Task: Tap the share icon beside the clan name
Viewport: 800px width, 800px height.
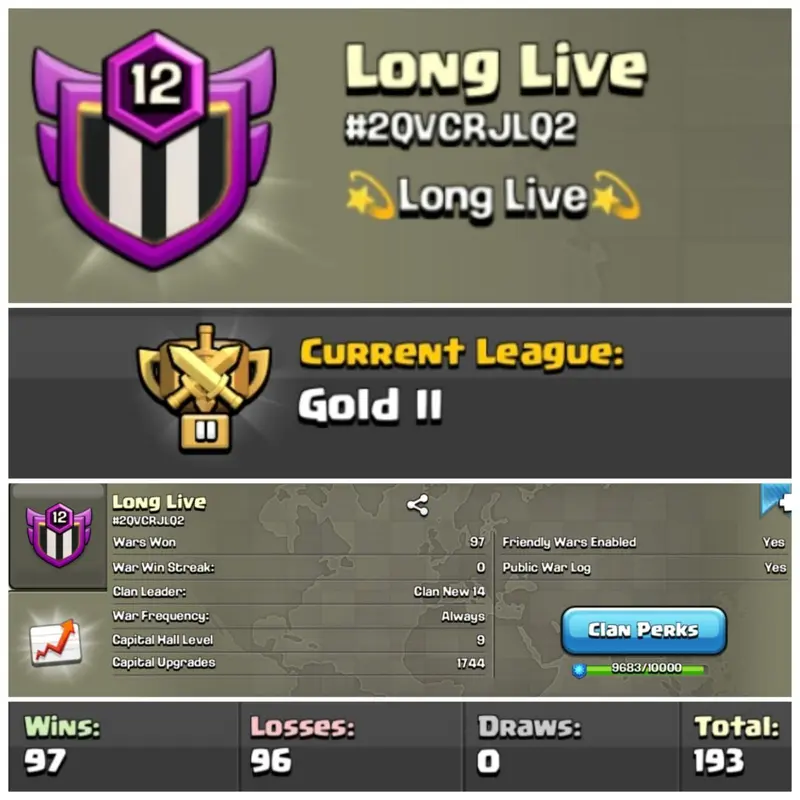Action: coord(417,506)
